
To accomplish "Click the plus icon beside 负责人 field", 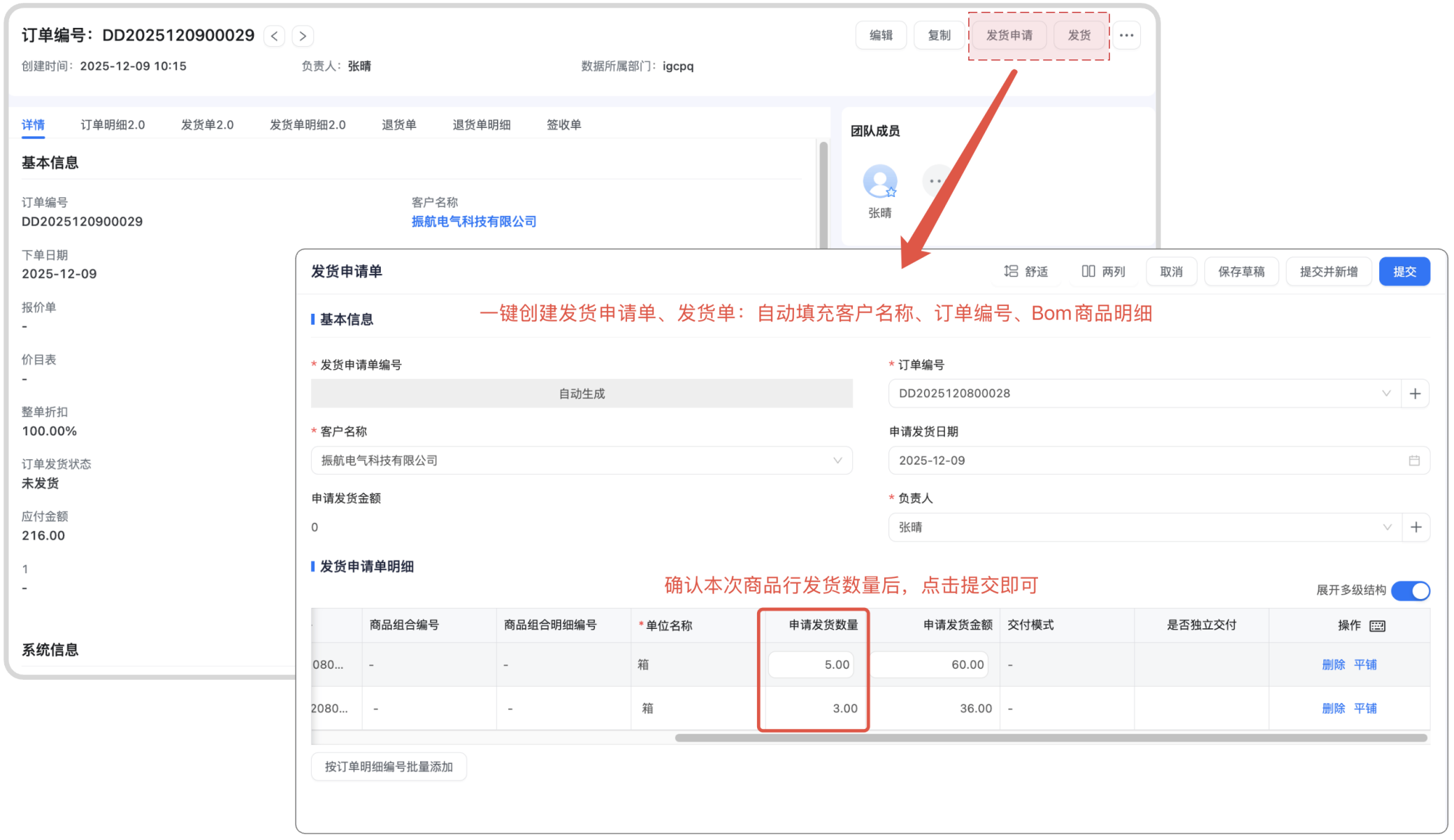I will click(1416, 527).
